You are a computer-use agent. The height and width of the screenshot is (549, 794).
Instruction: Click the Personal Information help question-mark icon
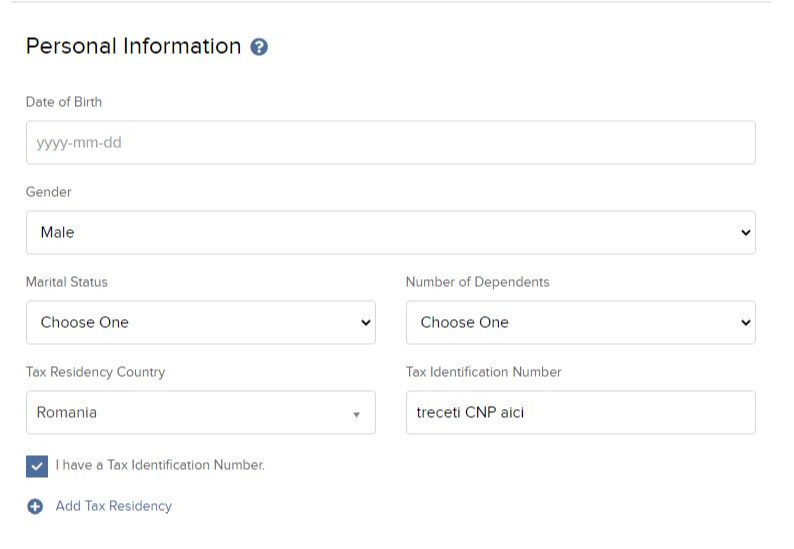[x=259, y=47]
